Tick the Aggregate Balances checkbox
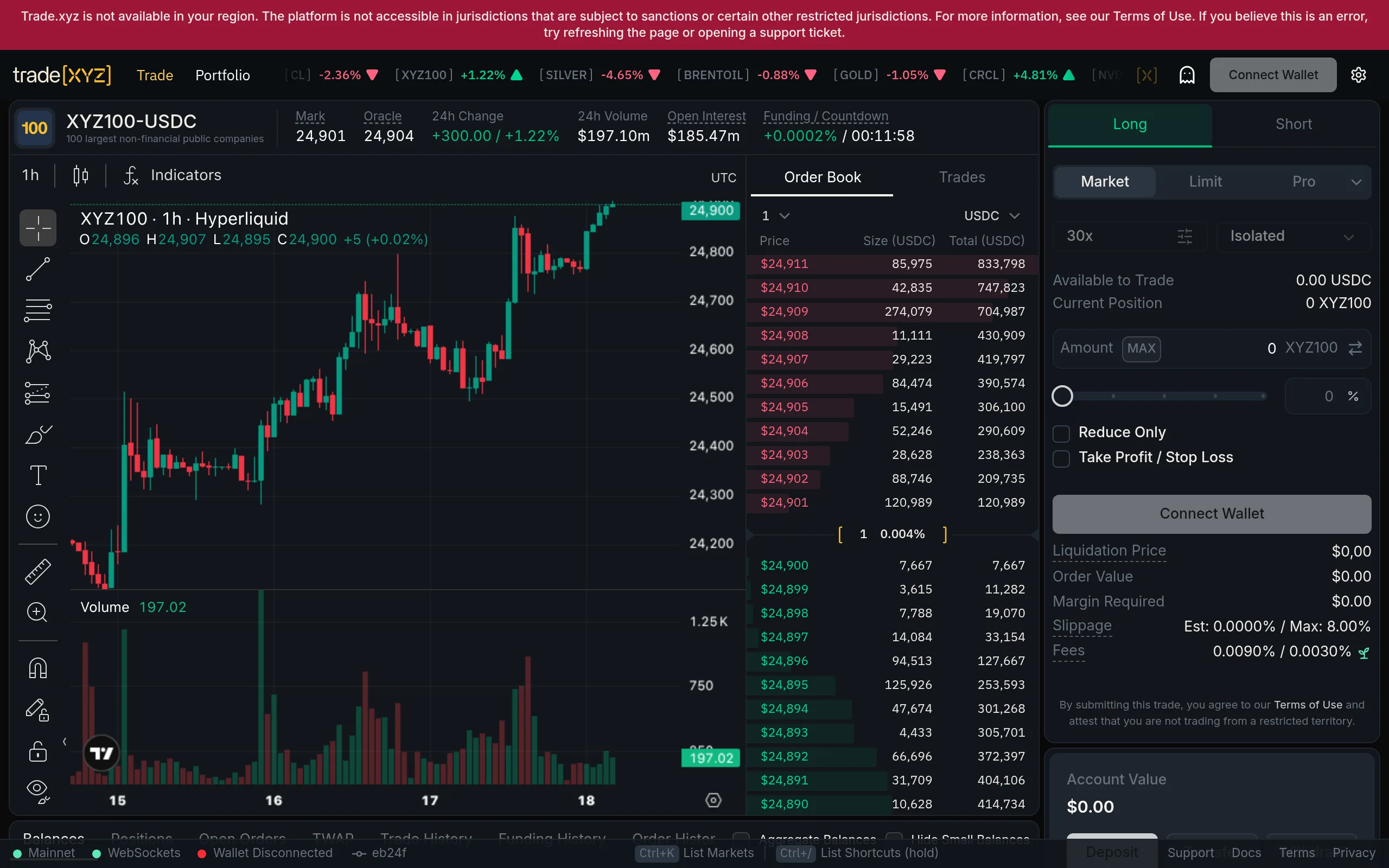 tap(741, 838)
